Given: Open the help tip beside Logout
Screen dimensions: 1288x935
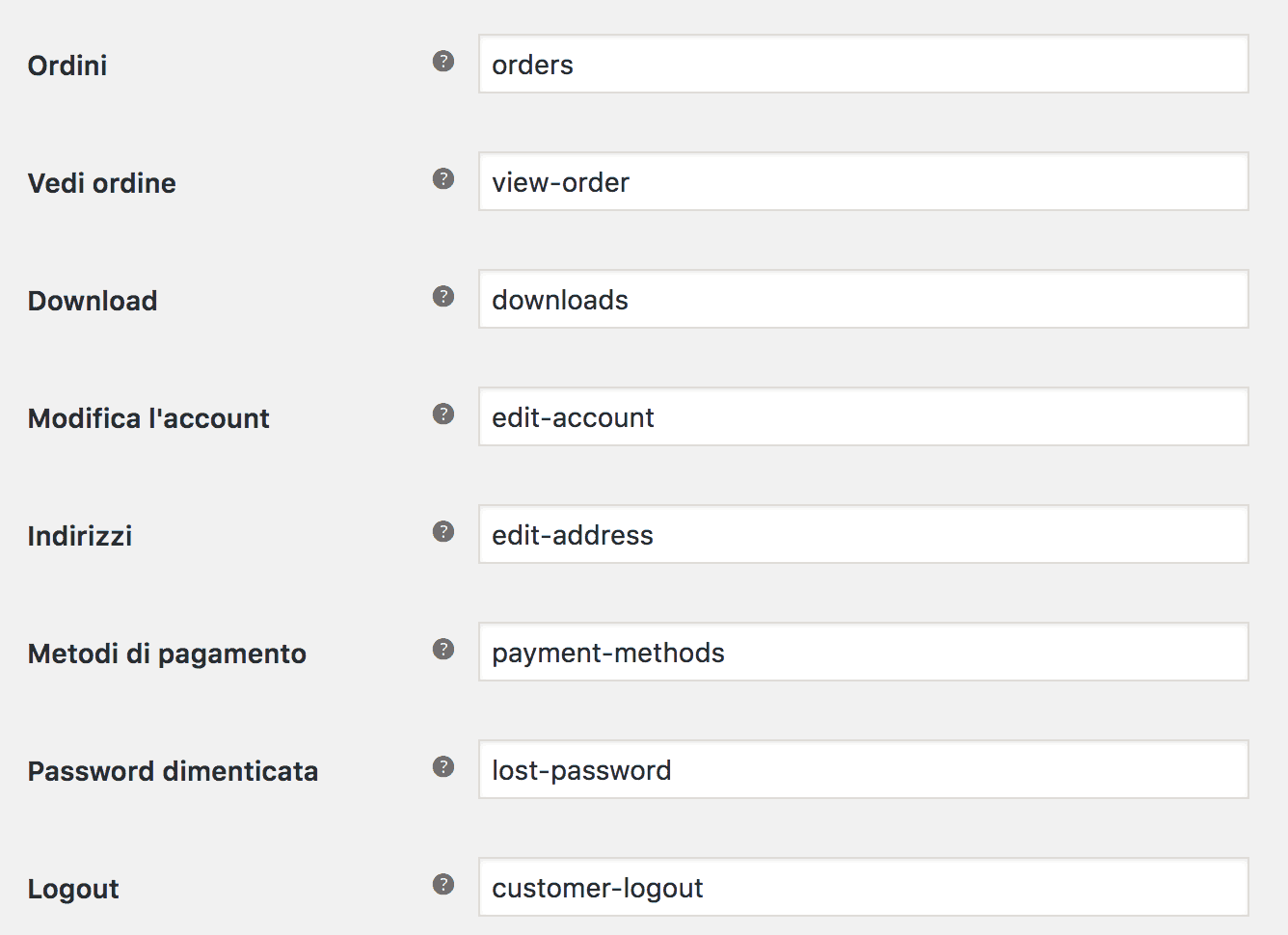Looking at the screenshot, I should click(443, 885).
